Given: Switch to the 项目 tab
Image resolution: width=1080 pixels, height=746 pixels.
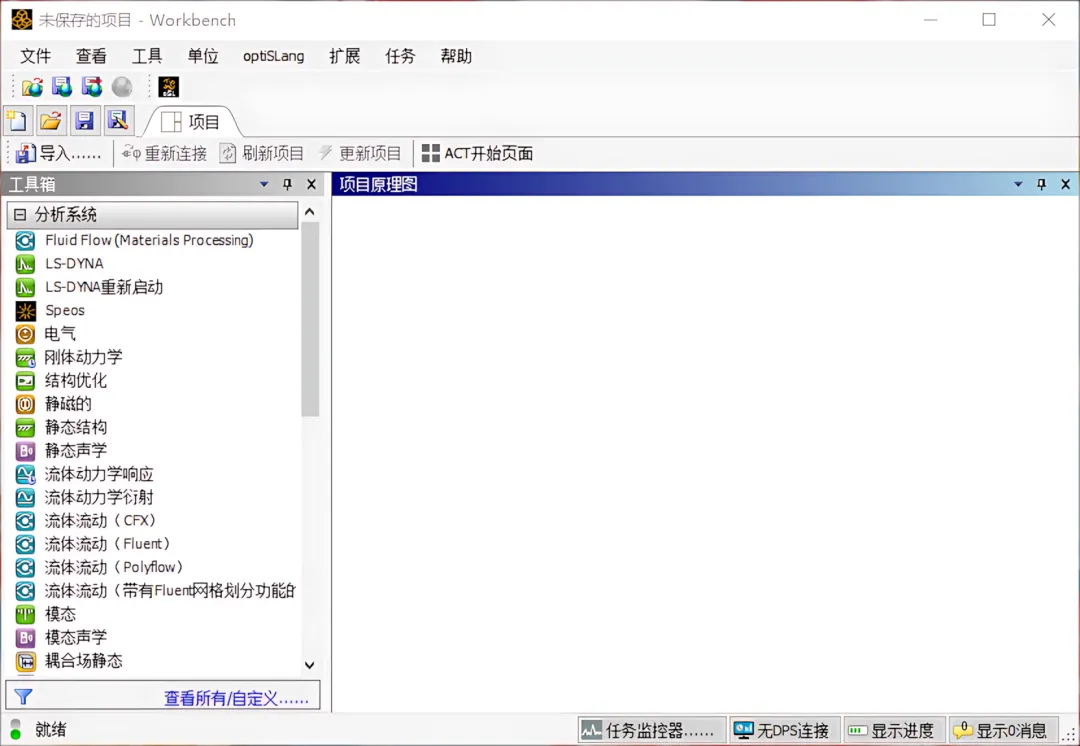Looking at the screenshot, I should tap(191, 122).
